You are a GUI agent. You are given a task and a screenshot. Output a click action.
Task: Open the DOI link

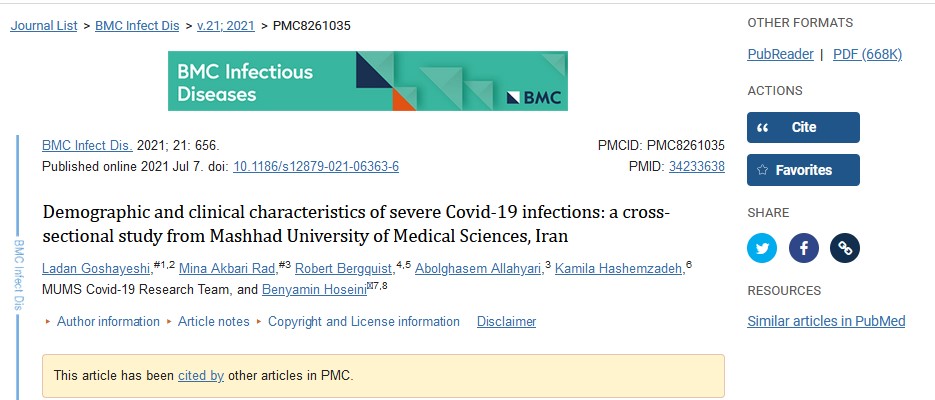pyautogui.click(x=316, y=167)
